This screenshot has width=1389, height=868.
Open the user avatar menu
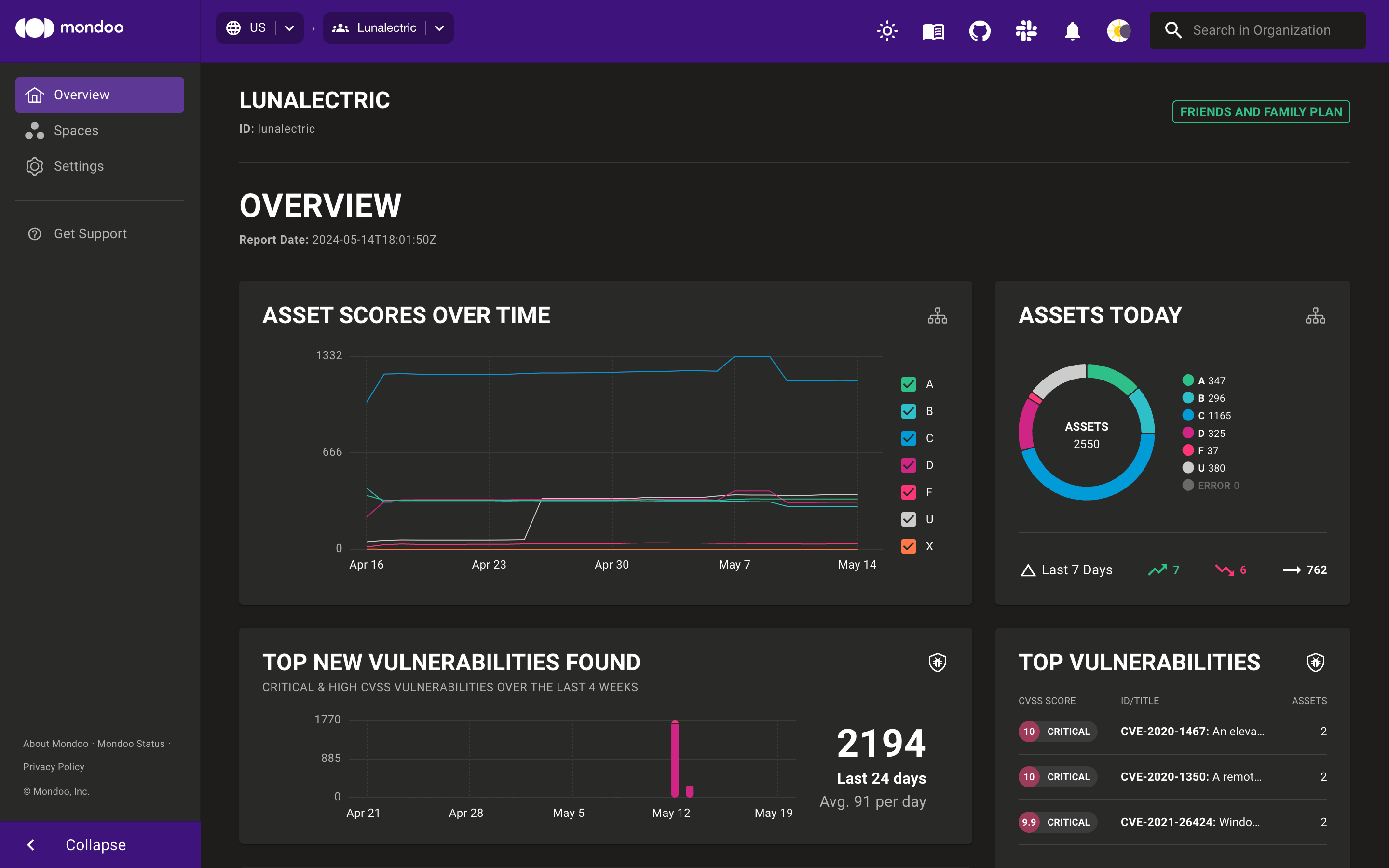click(x=1118, y=30)
